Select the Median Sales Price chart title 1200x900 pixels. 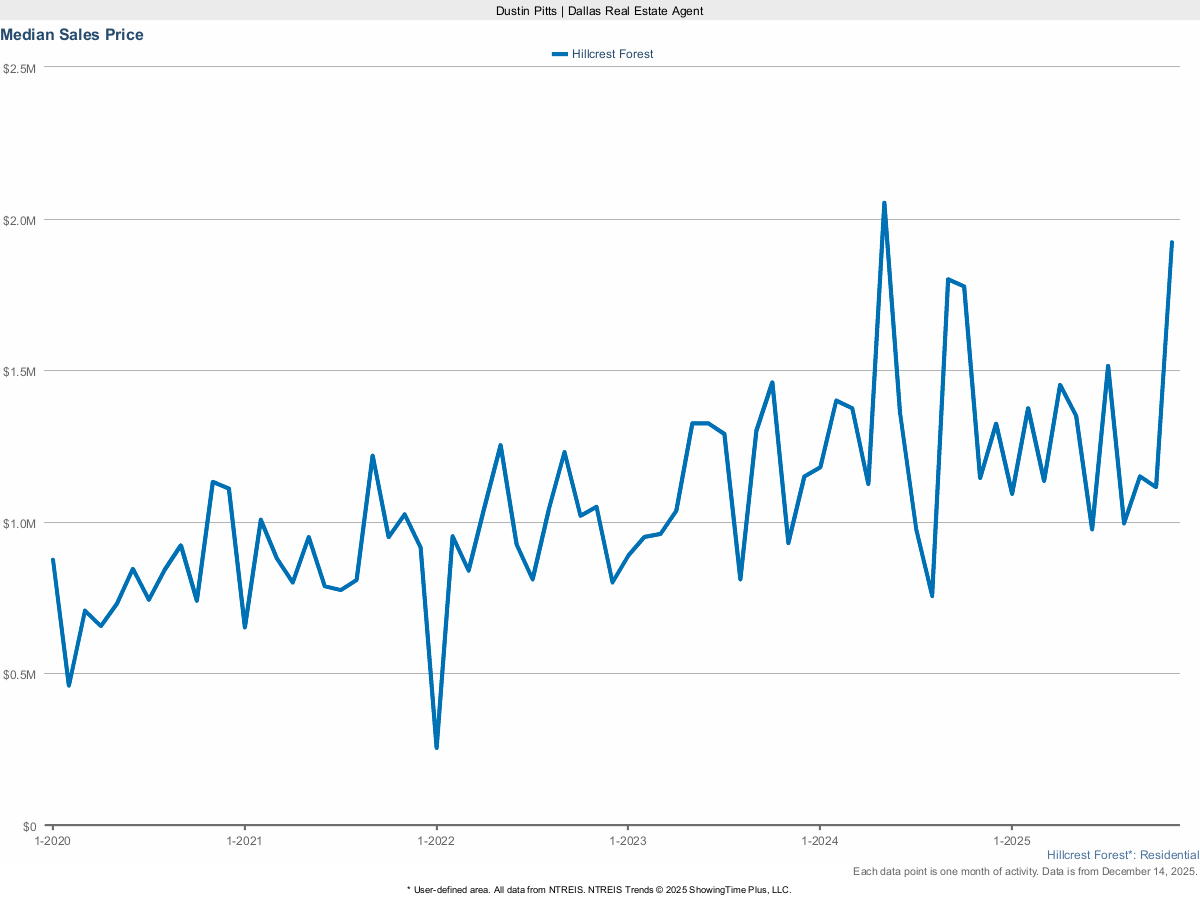pyautogui.click(x=72, y=34)
